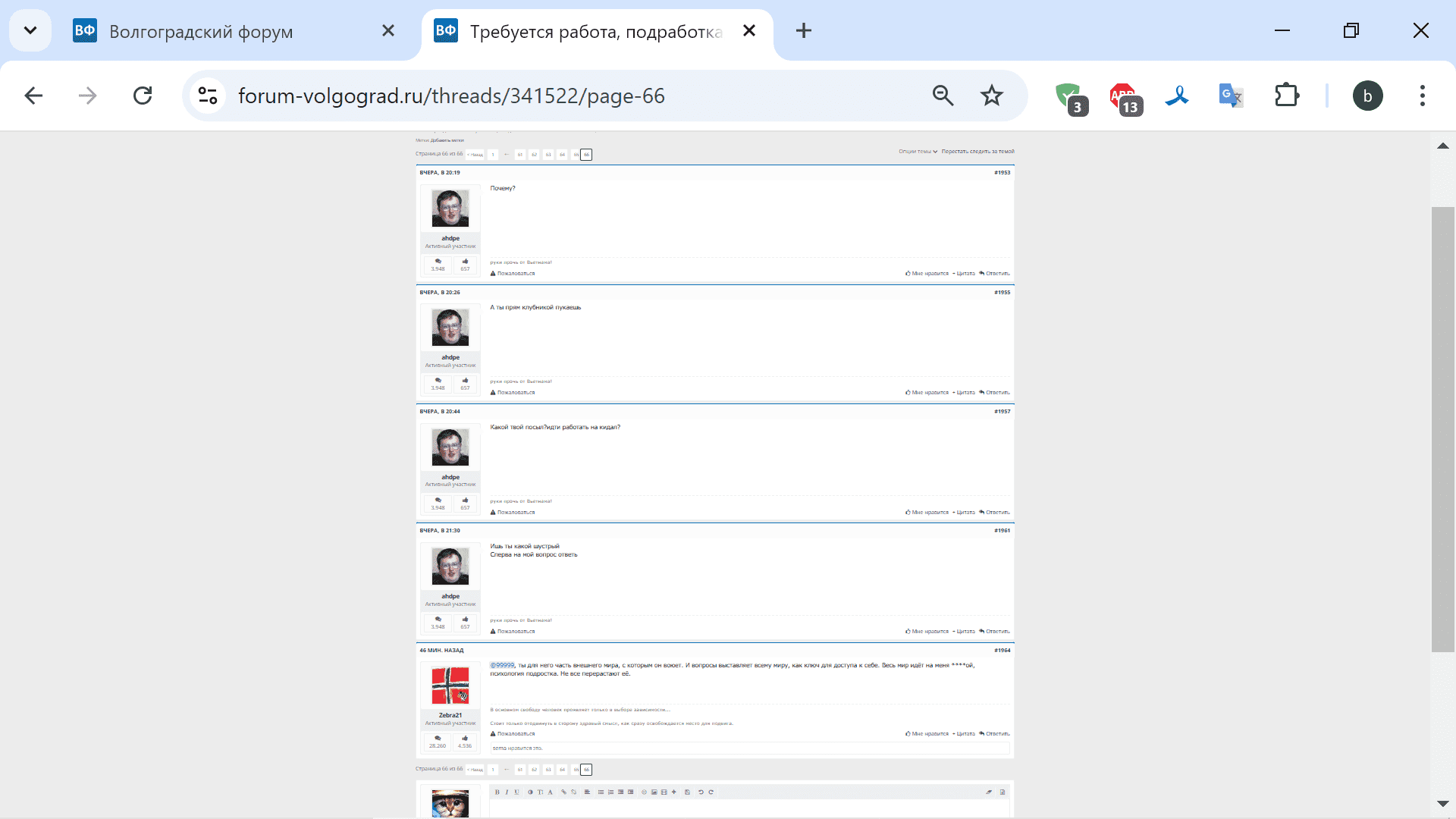Open Chrome three-dot menu
Viewport: 1456px width, 819px height.
pyautogui.click(x=1422, y=96)
